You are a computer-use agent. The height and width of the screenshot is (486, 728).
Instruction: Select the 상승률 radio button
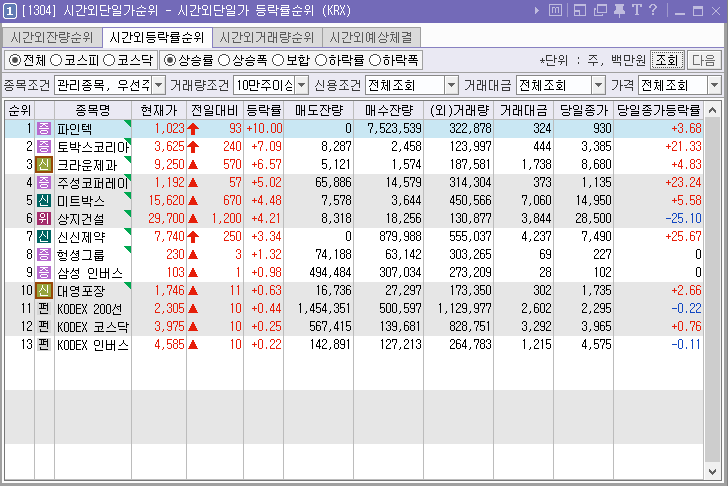tap(170, 60)
